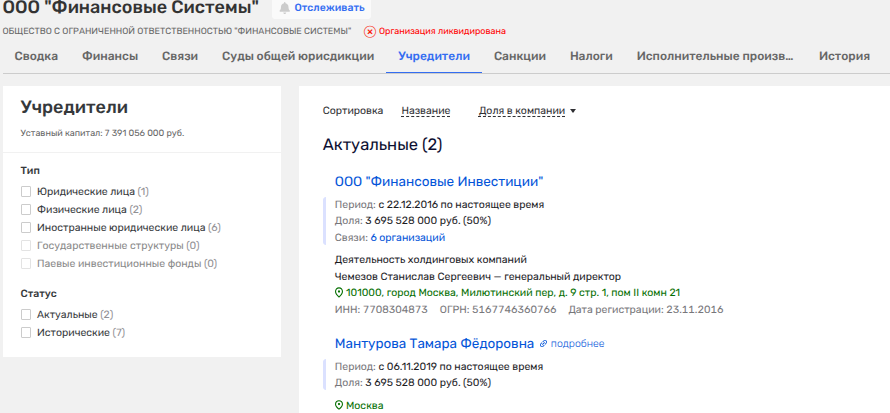890x413 pixels.
Task: Tick the Актуальные status checkbox
Action: coord(26,314)
